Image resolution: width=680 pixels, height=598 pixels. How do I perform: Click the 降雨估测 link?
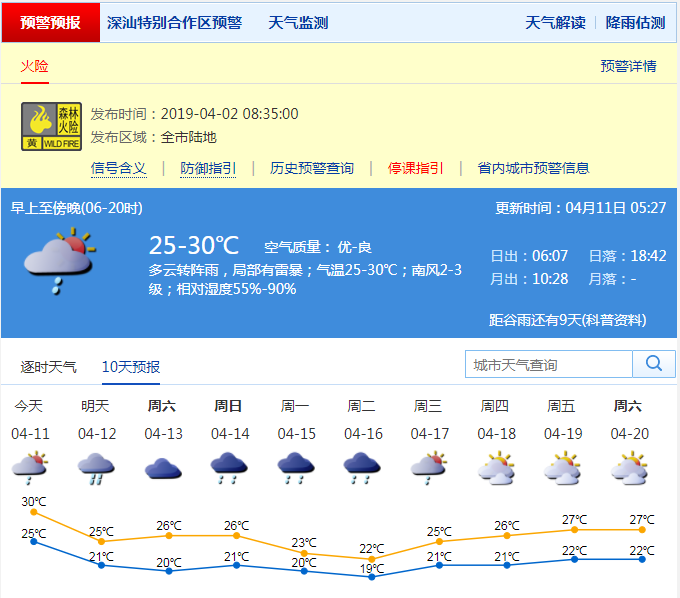pyautogui.click(x=635, y=22)
